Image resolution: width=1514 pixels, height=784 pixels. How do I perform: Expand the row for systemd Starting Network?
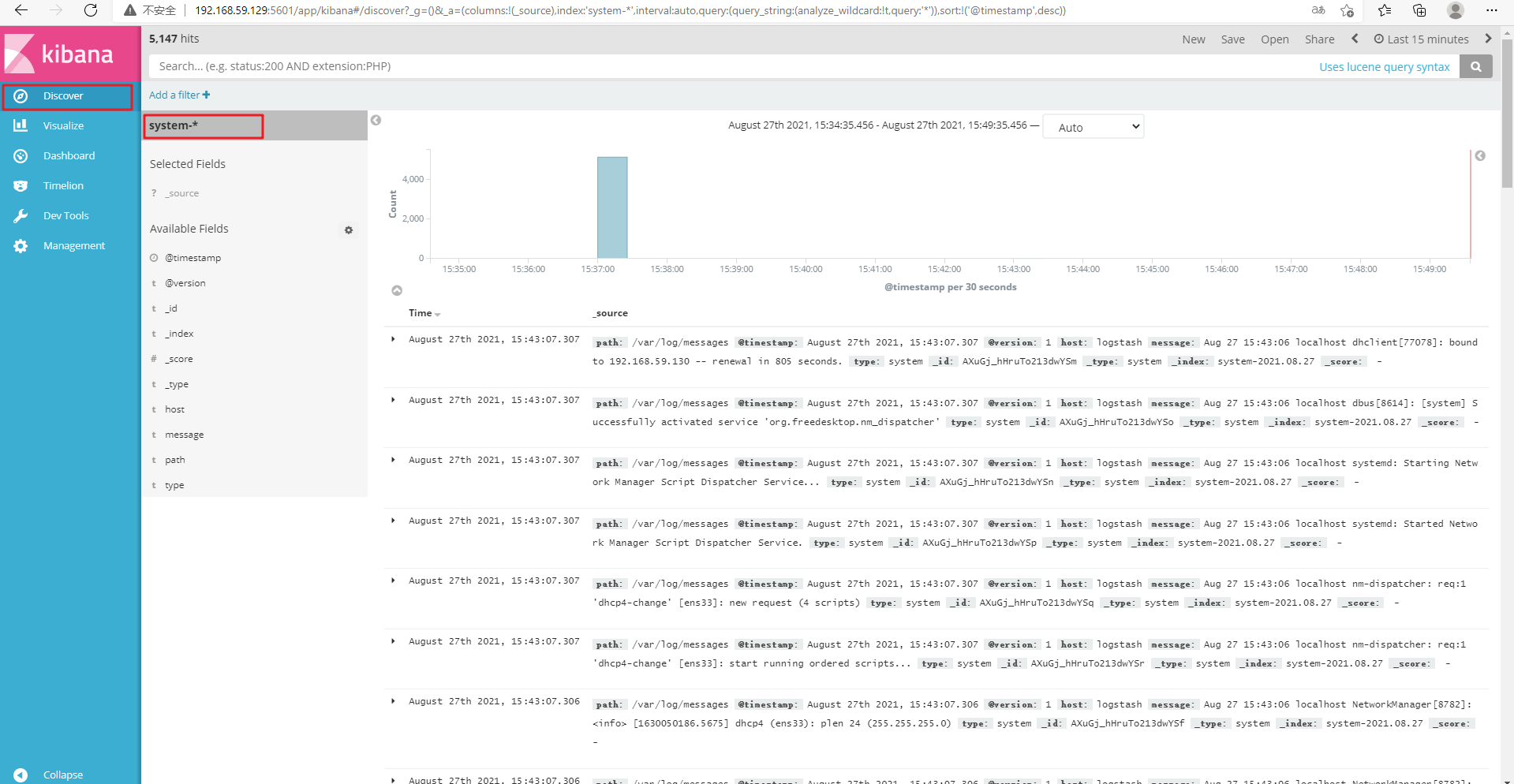[393, 461]
